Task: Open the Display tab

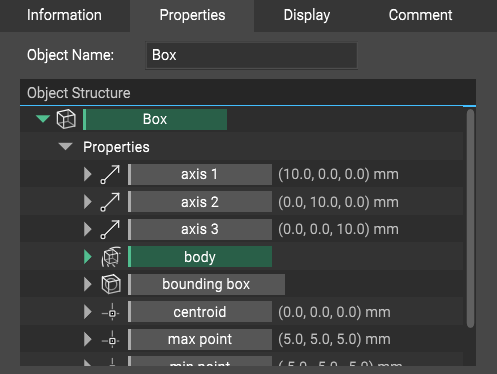Action: tap(307, 15)
